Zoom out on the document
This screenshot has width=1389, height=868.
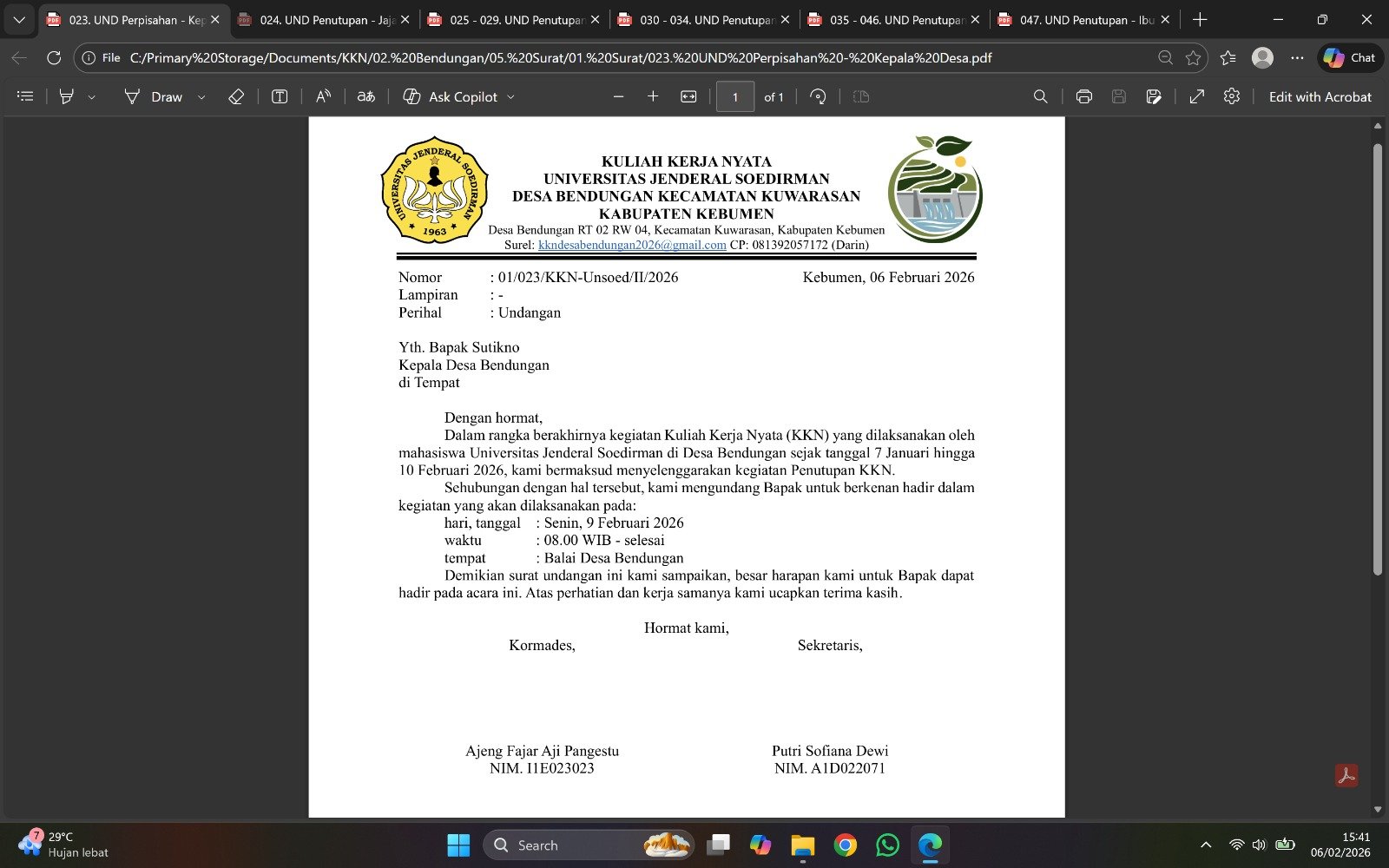[x=617, y=96]
